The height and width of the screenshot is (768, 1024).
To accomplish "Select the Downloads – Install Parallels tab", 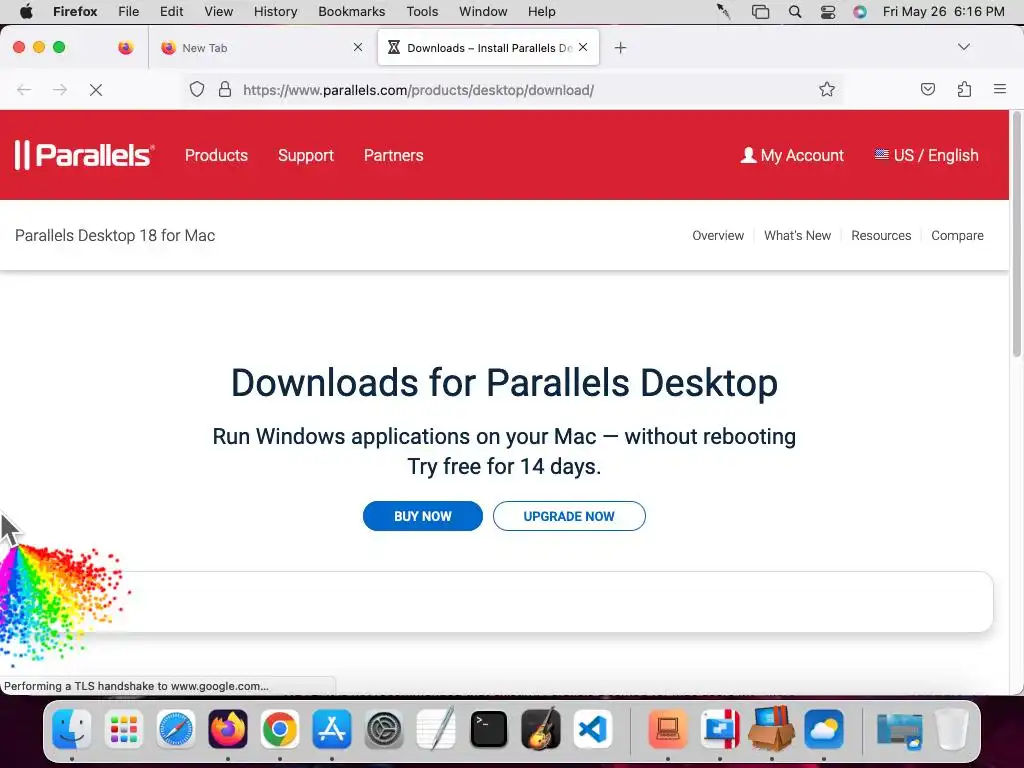I will click(x=488, y=48).
